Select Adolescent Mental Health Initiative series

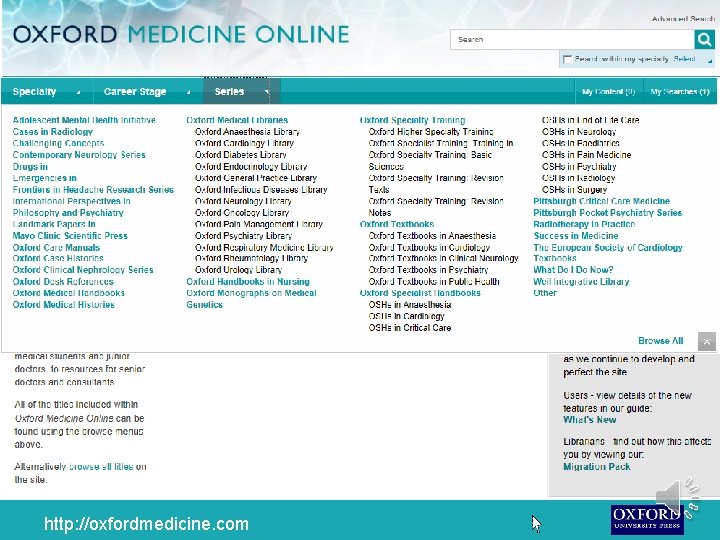84,120
